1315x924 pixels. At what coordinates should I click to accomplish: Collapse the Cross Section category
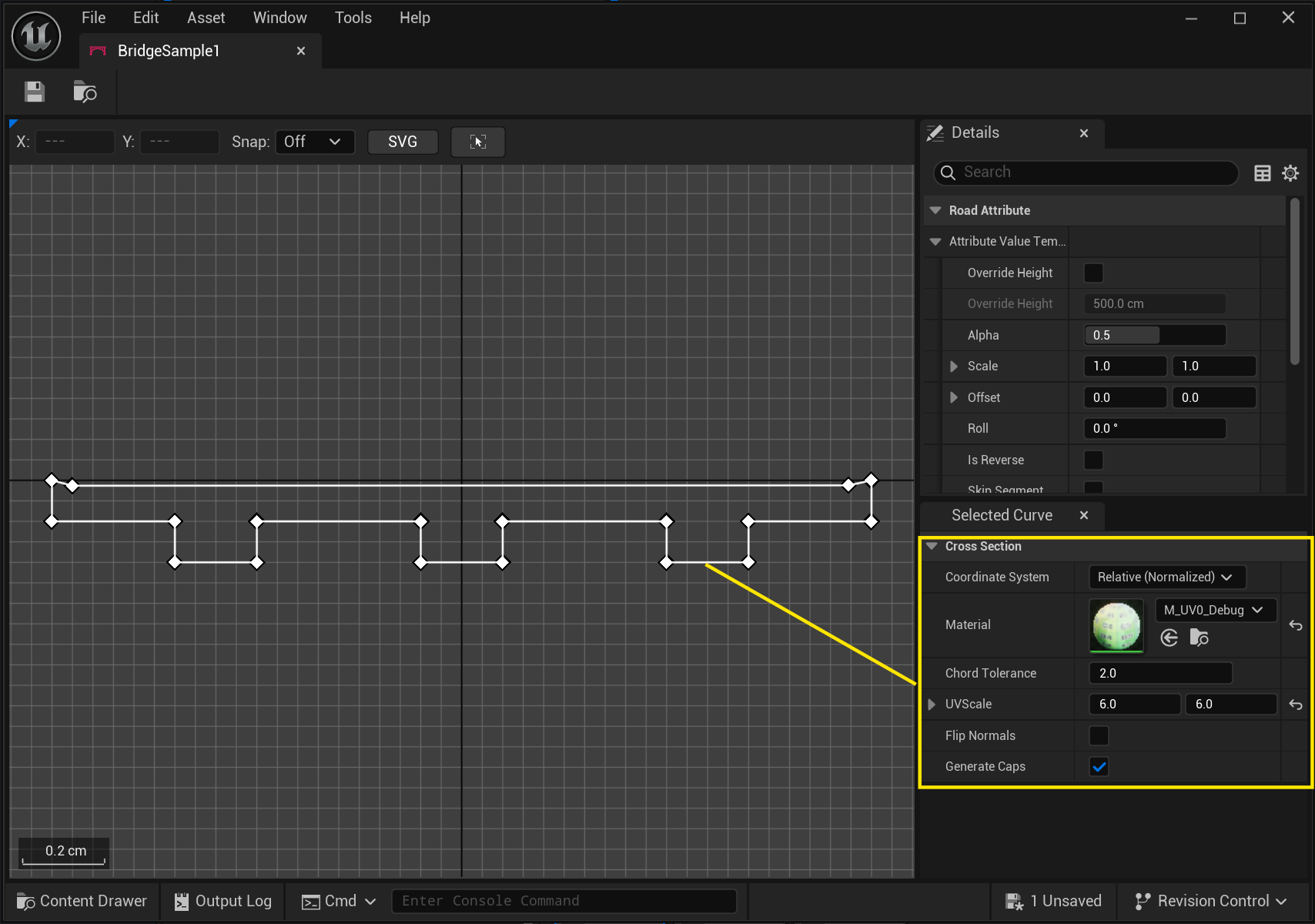tap(932, 546)
